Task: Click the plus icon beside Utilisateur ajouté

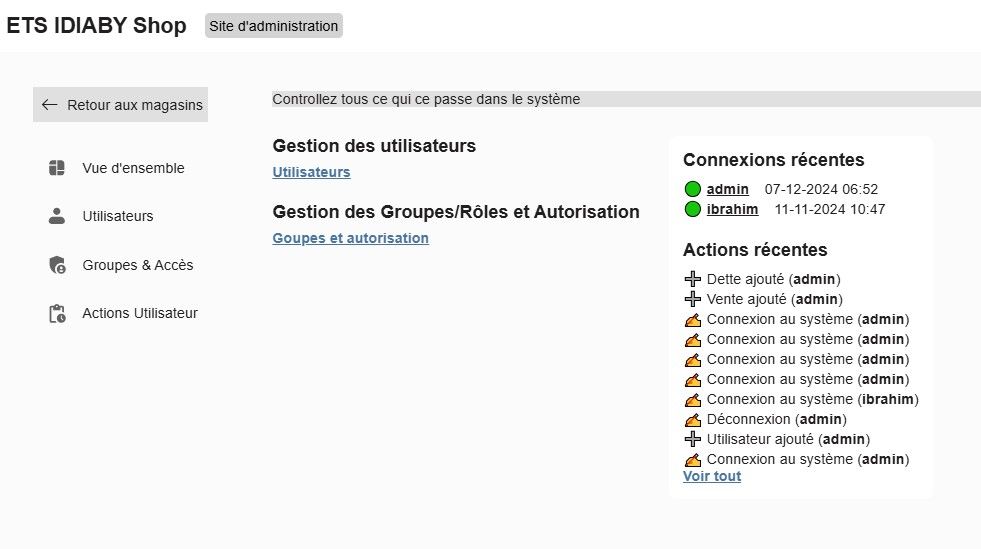Action: click(x=693, y=439)
